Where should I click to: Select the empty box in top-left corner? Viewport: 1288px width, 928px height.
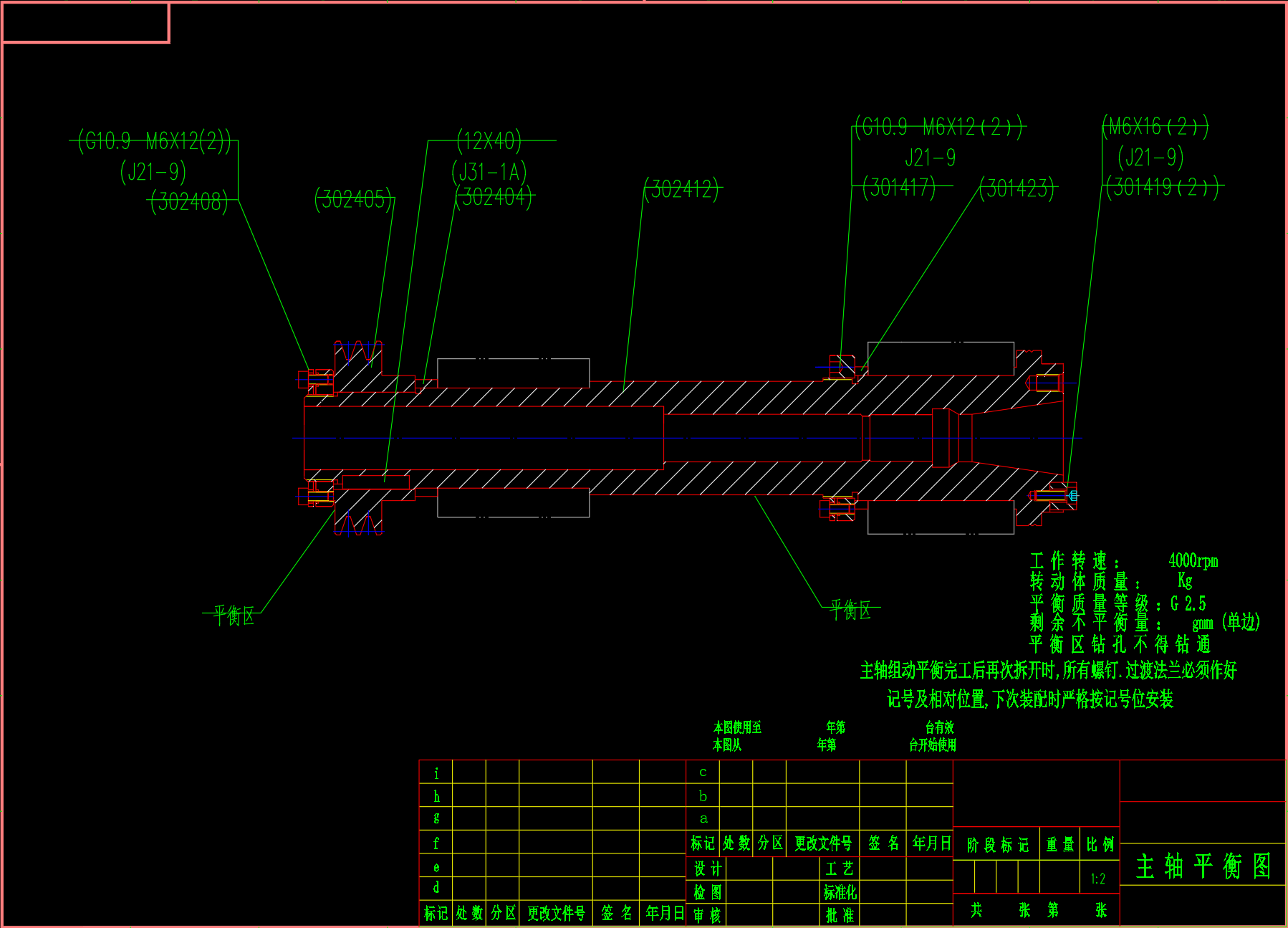coord(85,23)
